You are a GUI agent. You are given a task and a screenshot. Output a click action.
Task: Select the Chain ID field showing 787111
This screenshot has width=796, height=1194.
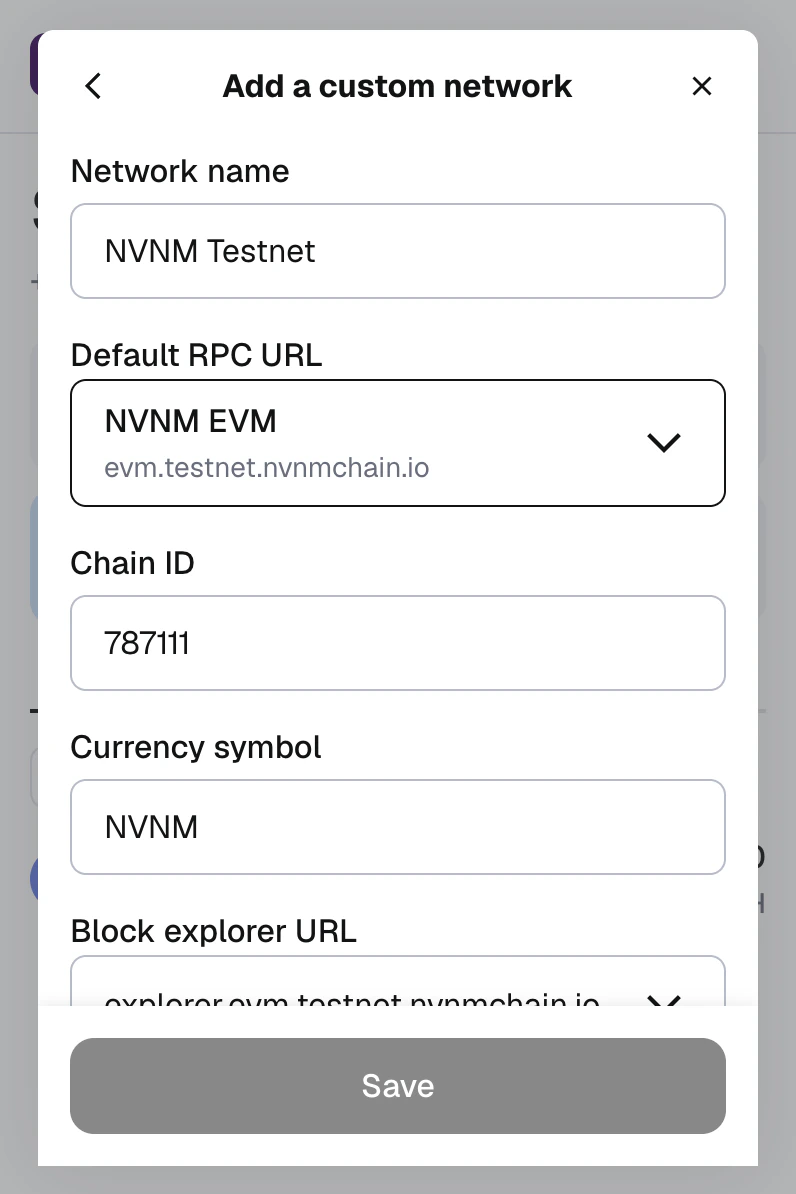point(397,643)
